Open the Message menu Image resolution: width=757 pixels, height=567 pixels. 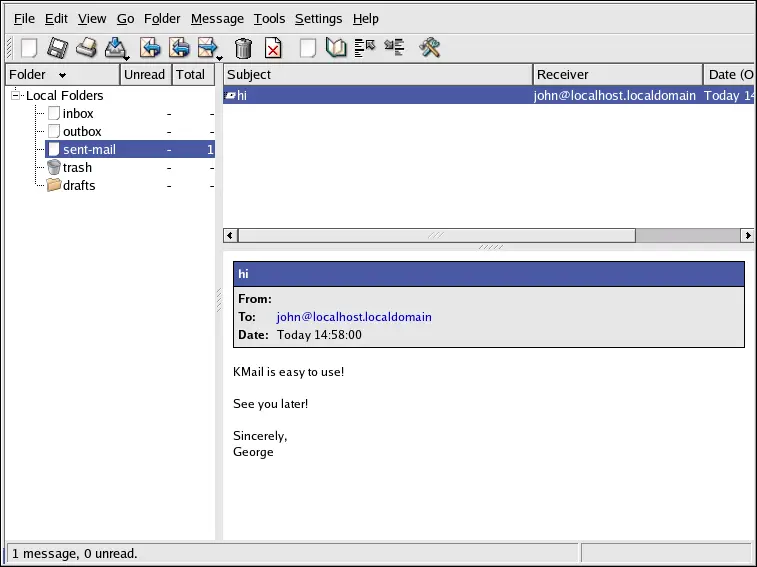[x=217, y=19]
